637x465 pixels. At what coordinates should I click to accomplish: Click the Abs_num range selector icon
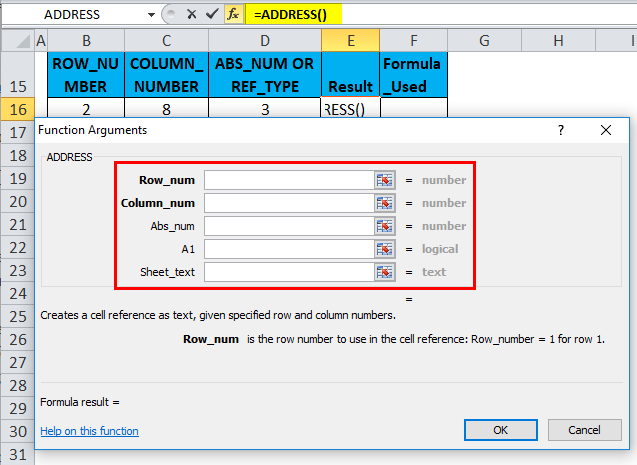(x=384, y=226)
